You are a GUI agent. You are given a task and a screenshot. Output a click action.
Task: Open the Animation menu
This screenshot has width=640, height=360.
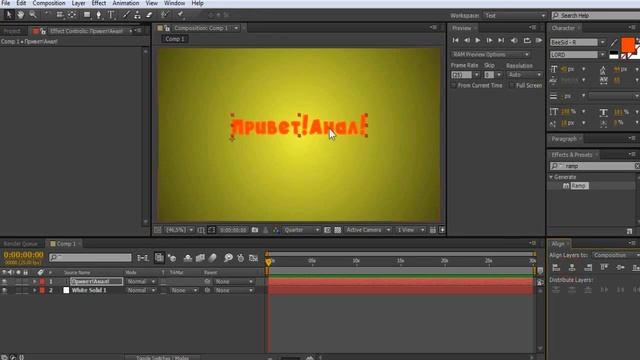pos(126,3)
